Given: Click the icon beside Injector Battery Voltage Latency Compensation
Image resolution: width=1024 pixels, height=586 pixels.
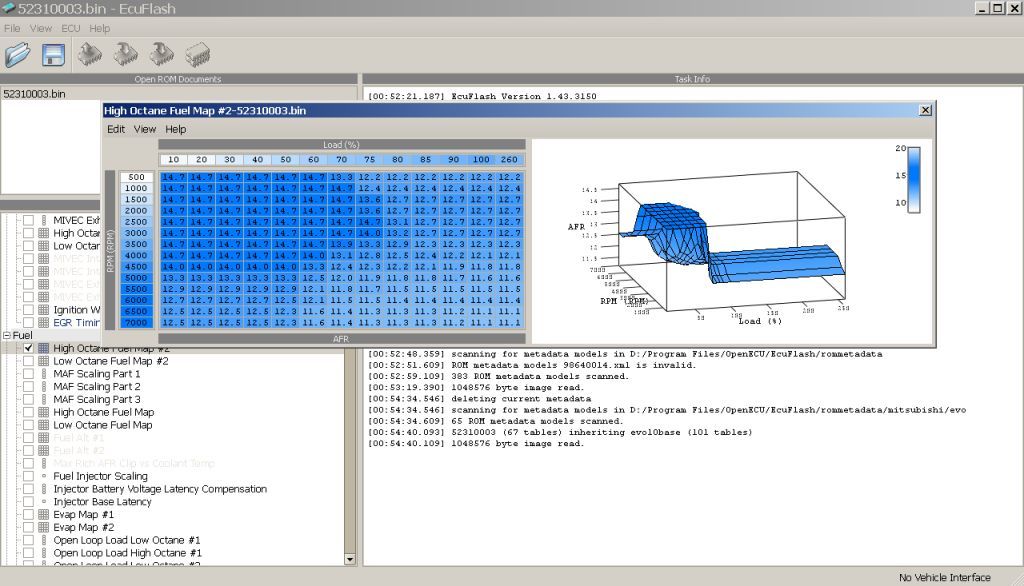Looking at the screenshot, I should [44, 489].
